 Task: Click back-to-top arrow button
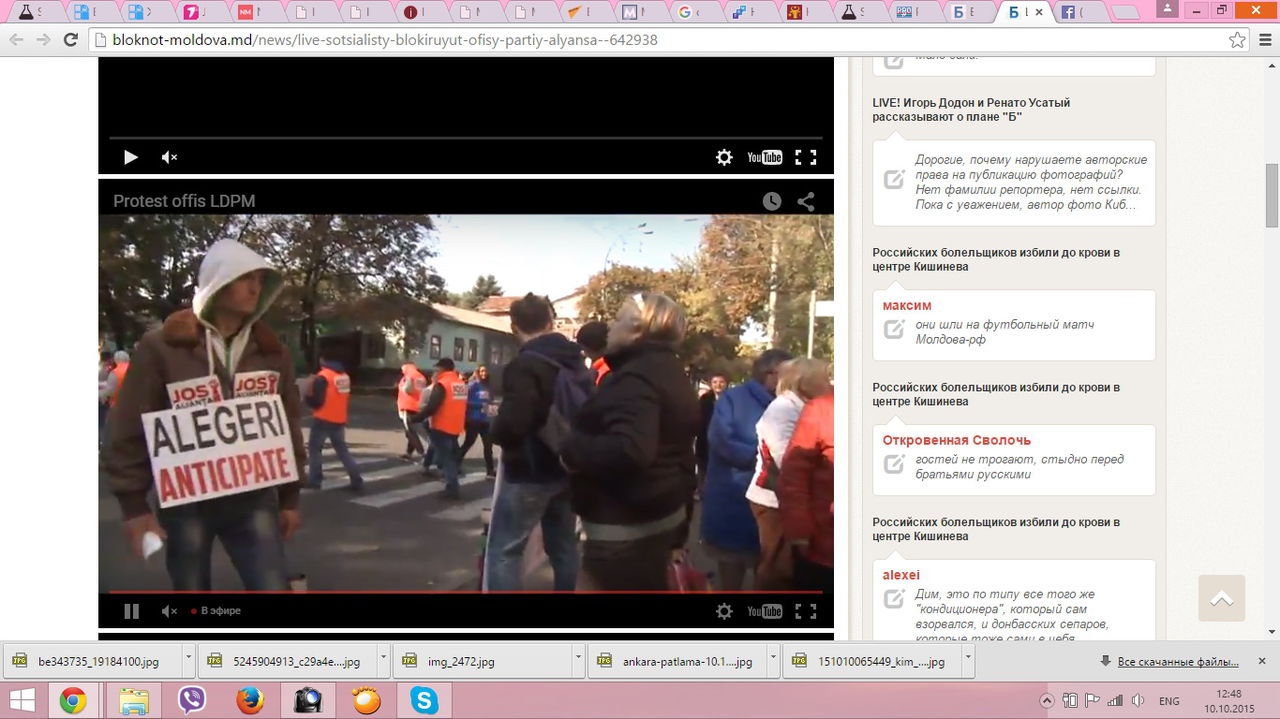(x=1221, y=598)
